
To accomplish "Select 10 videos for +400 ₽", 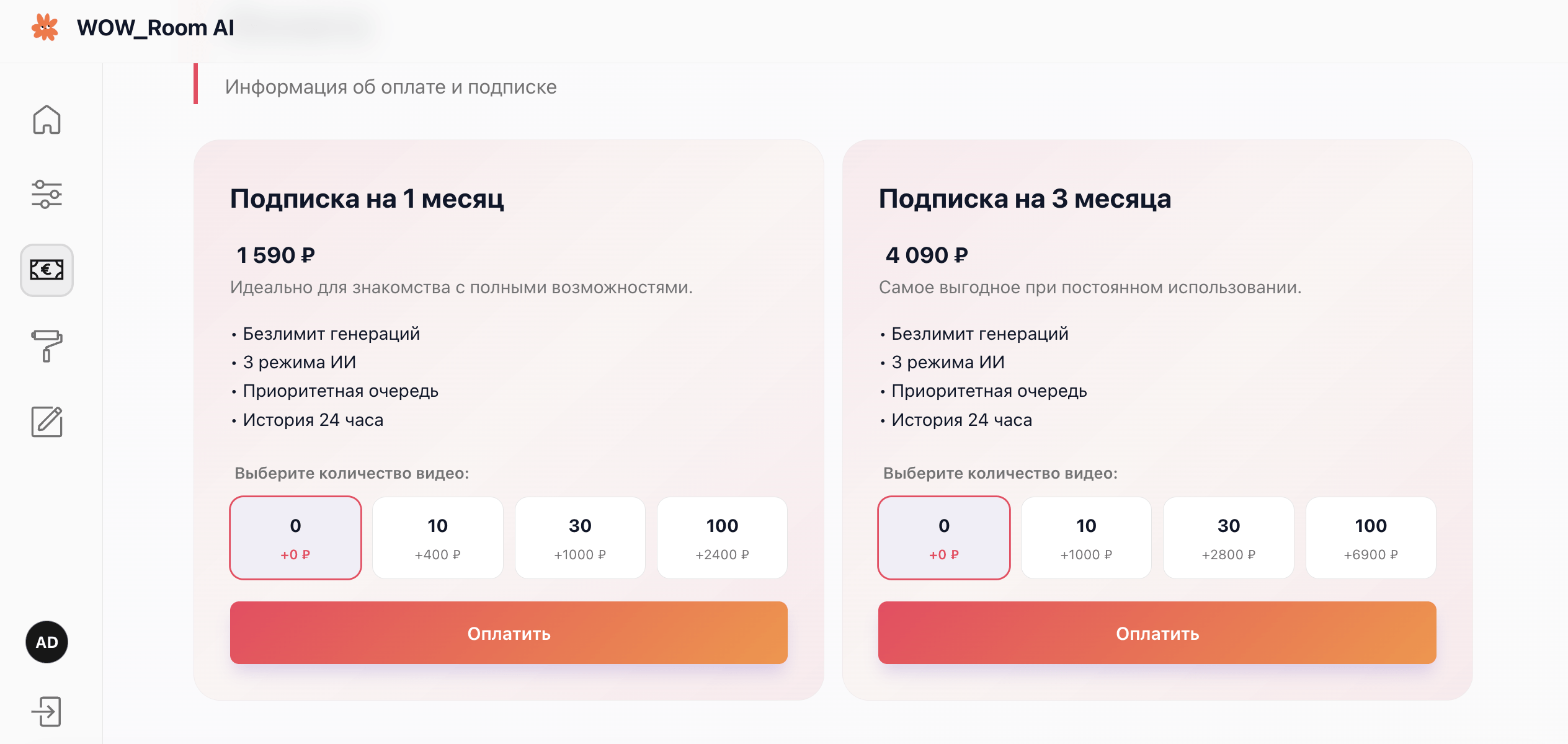I will (x=437, y=538).
